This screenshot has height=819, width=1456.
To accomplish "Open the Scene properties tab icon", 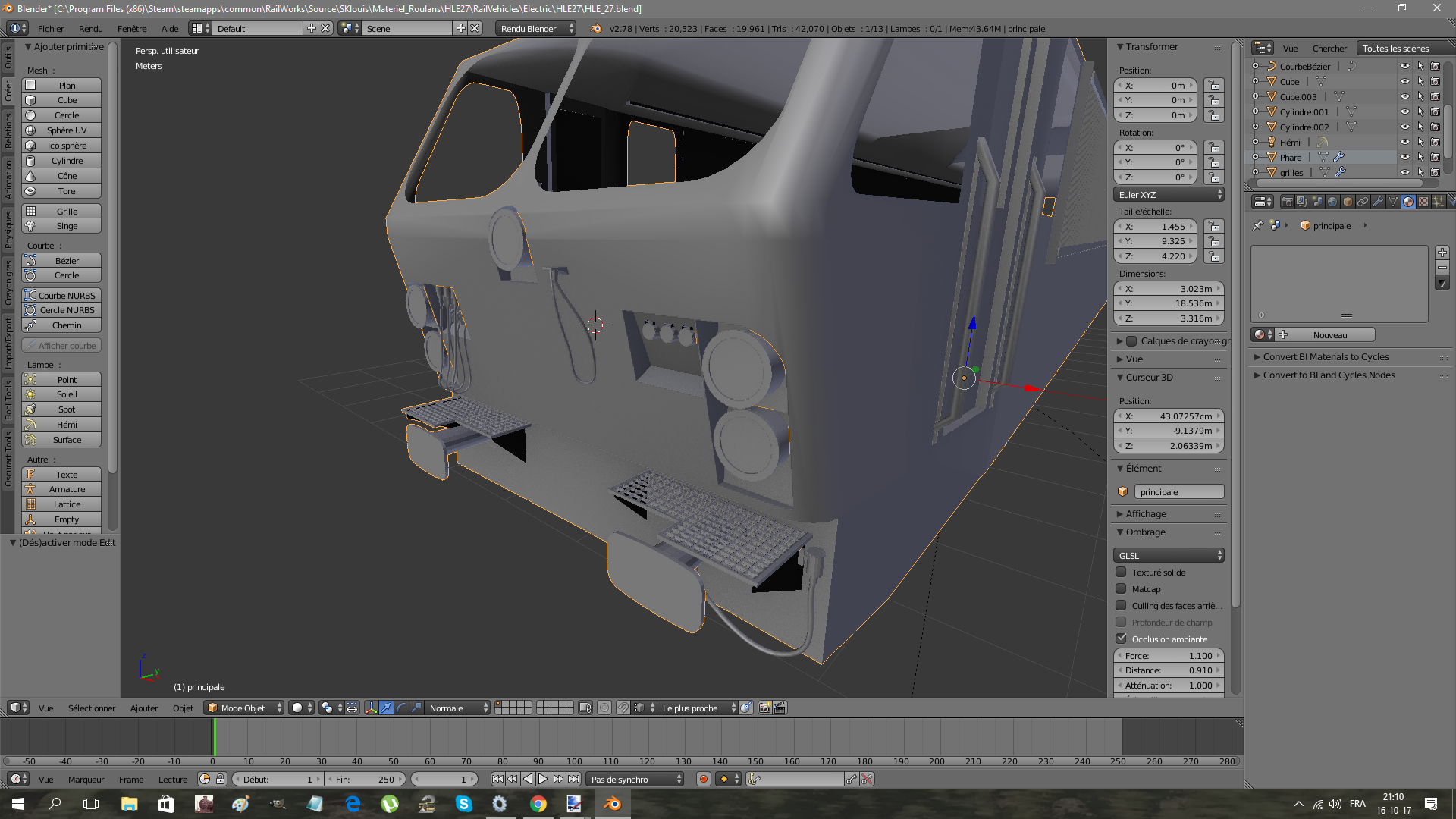I will click(x=1317, y=201).
